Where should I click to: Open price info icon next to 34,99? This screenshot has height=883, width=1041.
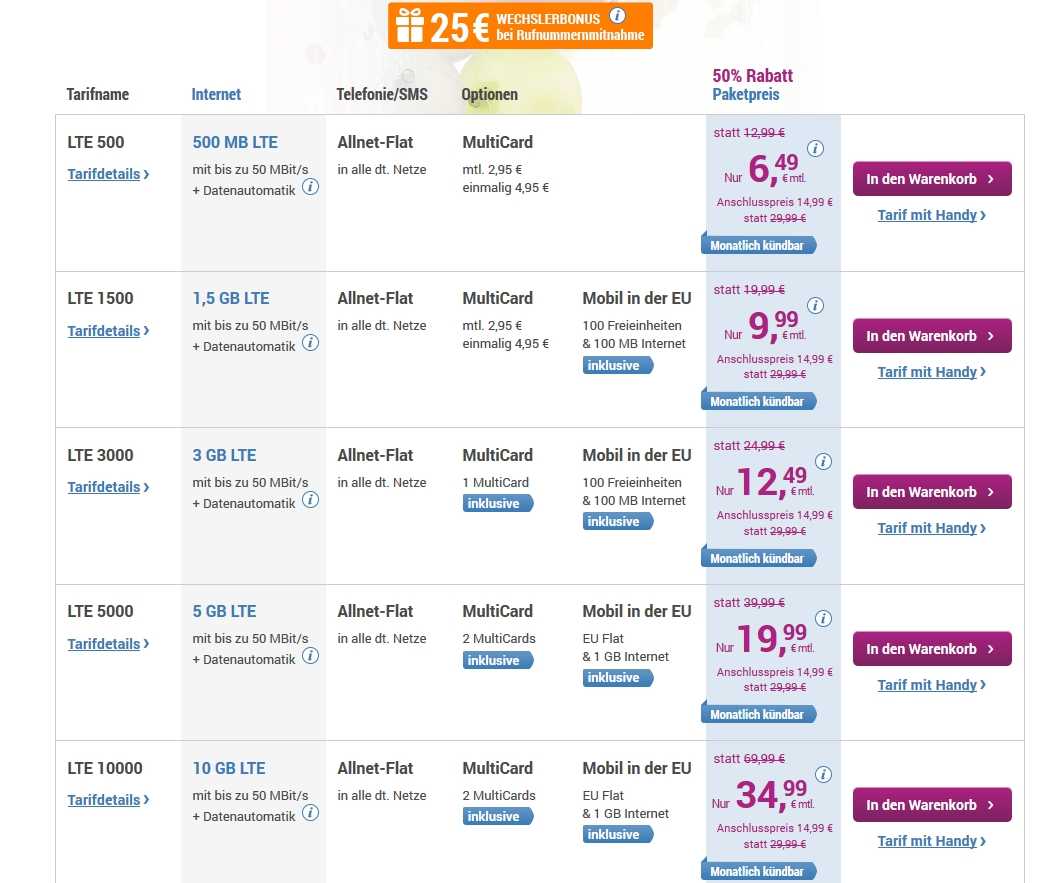pos(823,775)
